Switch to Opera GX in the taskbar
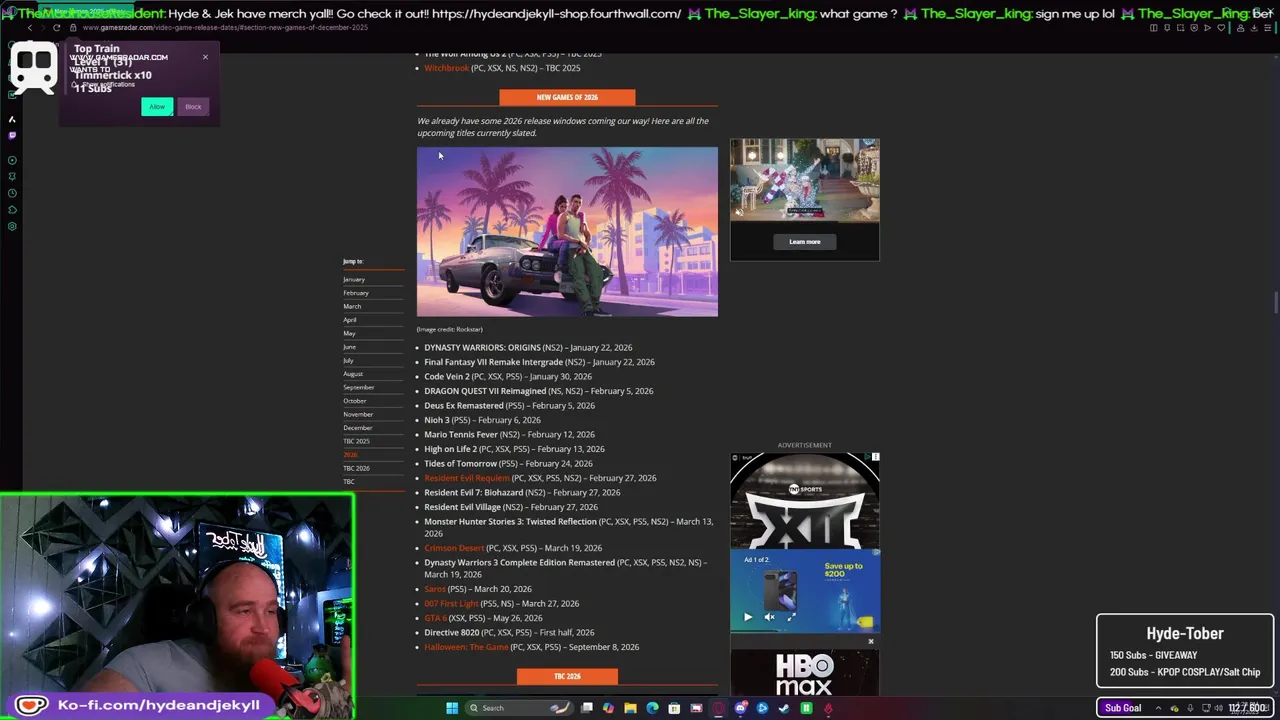This screenshot has height=720, width=1280. click(718, 708)
